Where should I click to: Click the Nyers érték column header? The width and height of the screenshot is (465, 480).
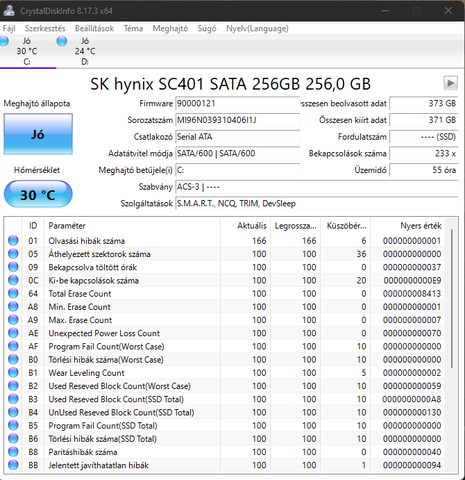click(x=408, y=226)
